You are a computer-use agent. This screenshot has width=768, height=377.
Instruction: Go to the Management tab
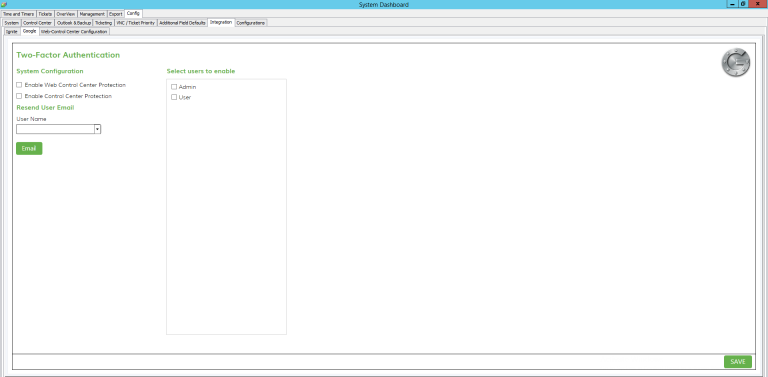click(x=92, y=14)
